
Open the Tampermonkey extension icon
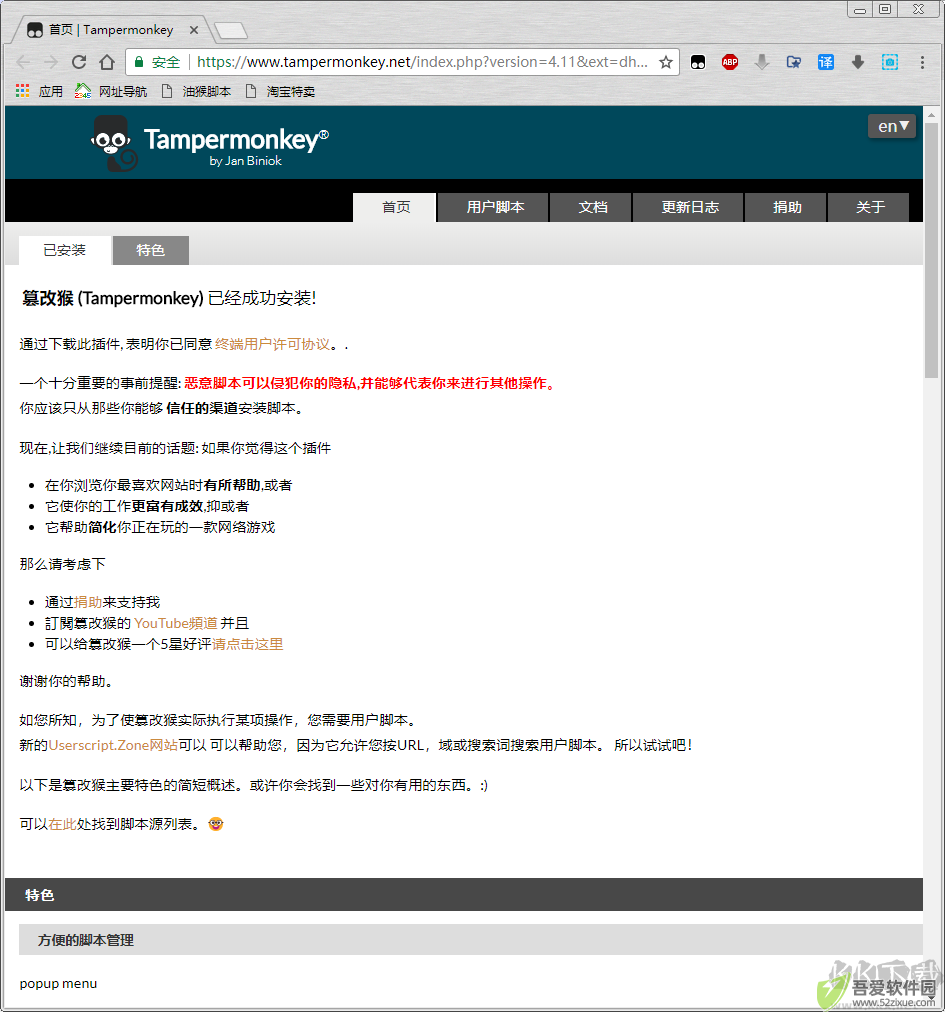[x=698, y=62]
